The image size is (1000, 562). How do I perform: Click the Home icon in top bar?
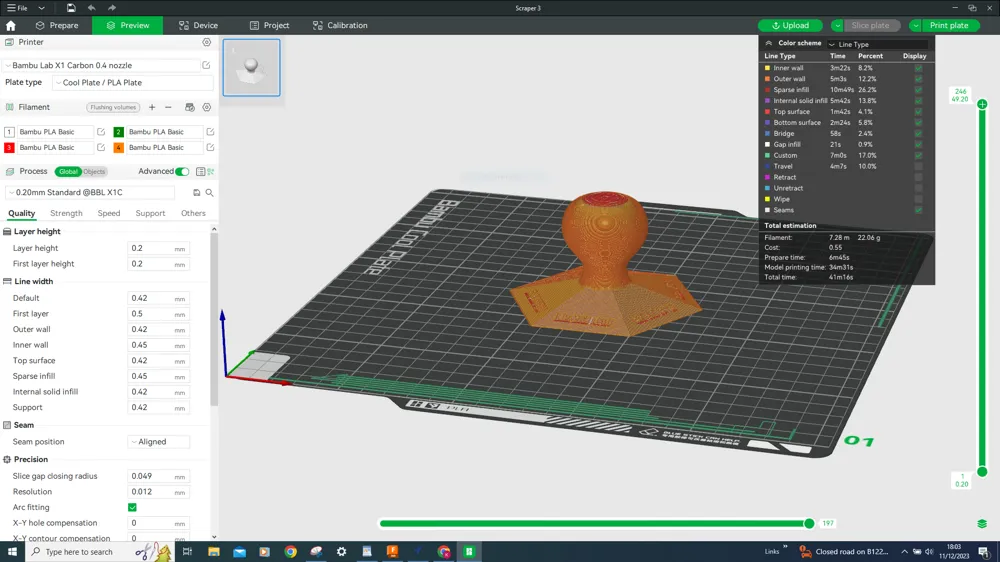pos(11,25)
